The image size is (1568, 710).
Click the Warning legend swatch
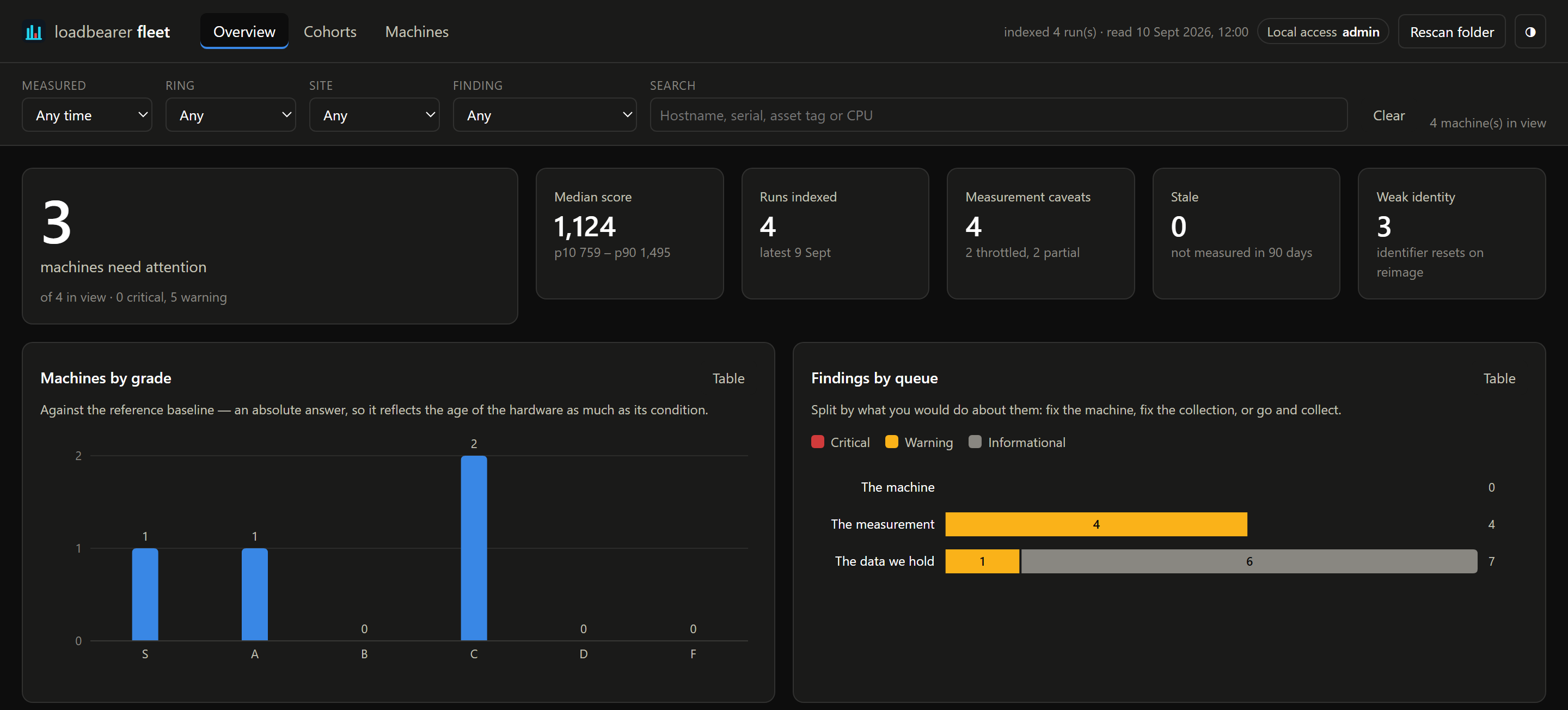point(892,442)
